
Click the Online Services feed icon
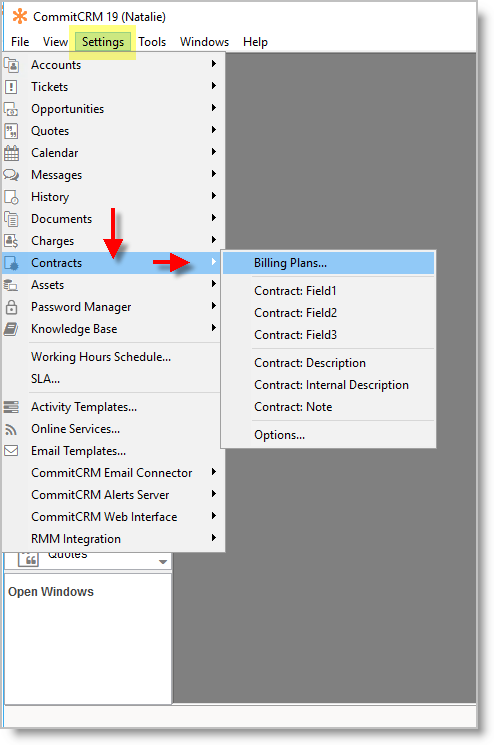(11, 430)
